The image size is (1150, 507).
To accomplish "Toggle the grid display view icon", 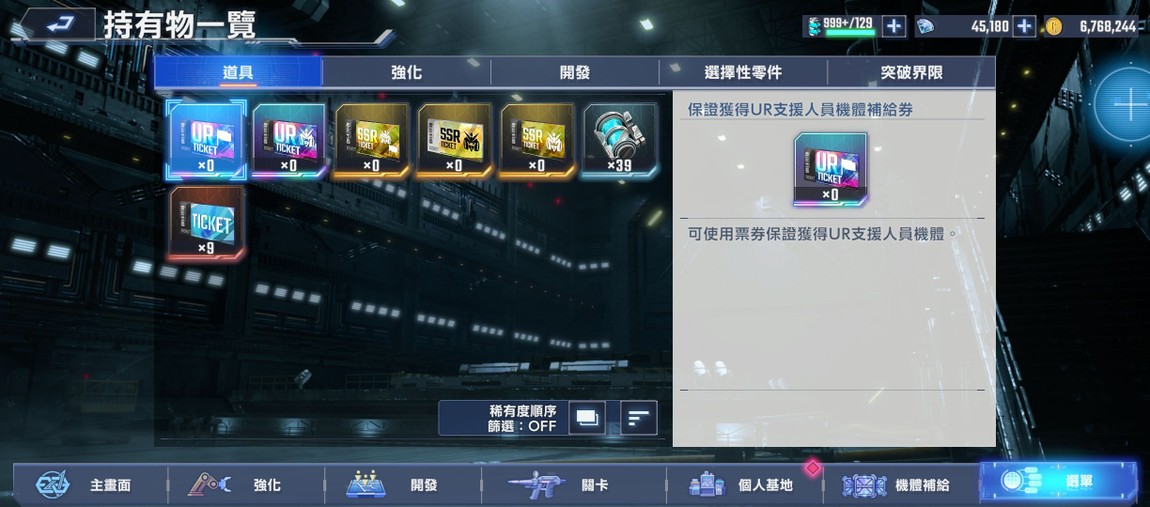I will [x=587, y=418].
